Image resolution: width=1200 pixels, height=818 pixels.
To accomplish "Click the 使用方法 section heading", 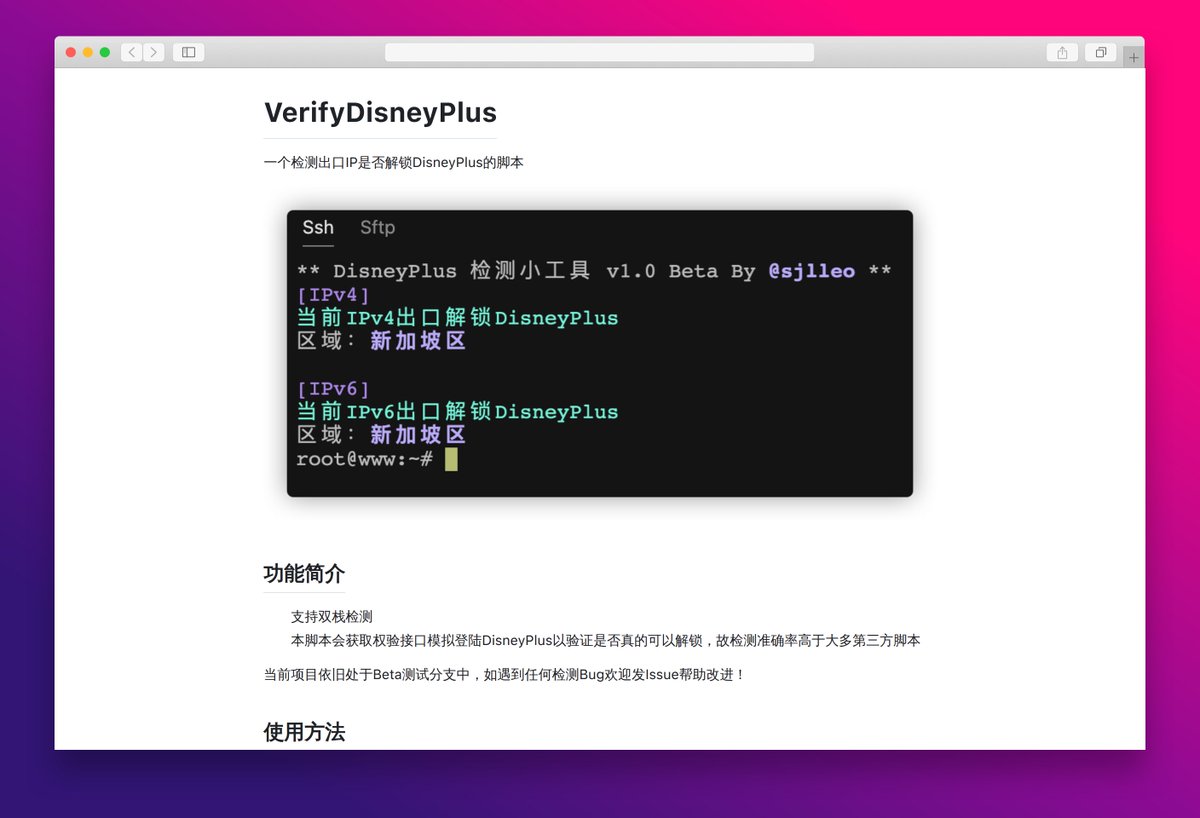I will 304,732.
